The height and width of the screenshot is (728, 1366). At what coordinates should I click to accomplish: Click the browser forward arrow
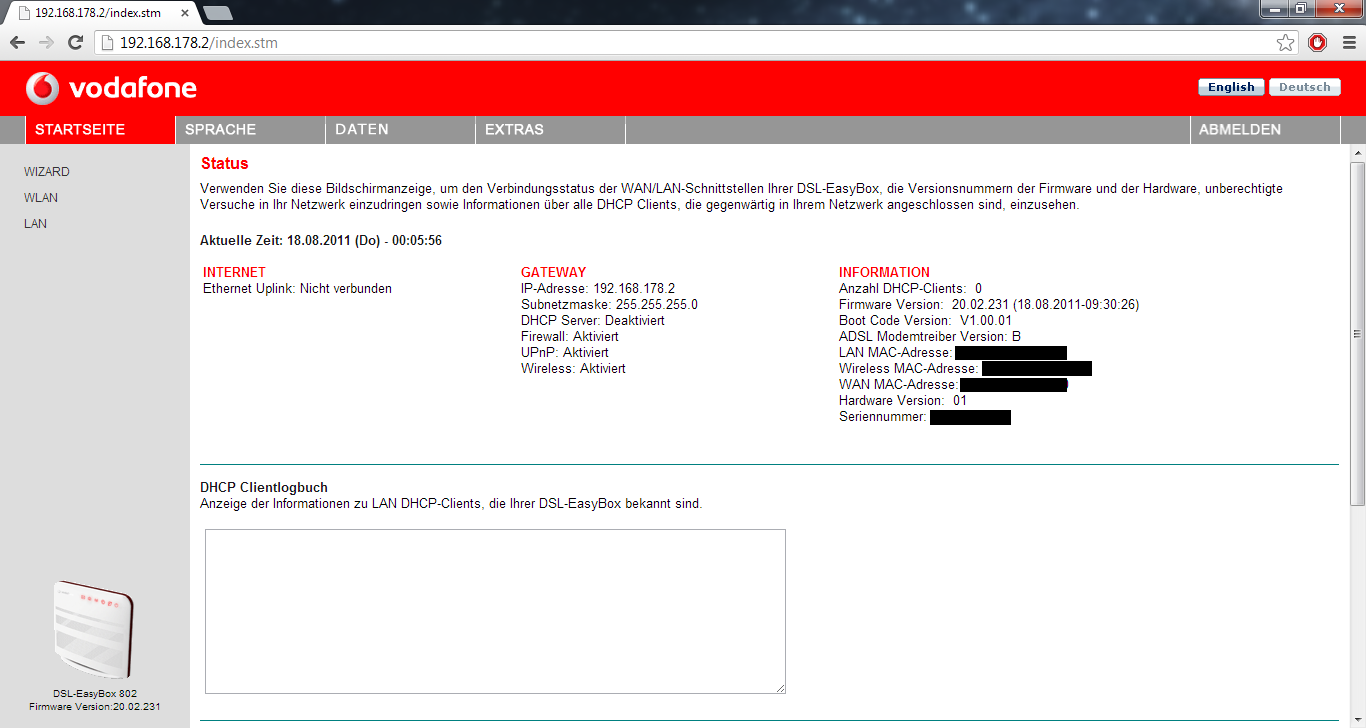pyautogui.click(x=46, y=43)
